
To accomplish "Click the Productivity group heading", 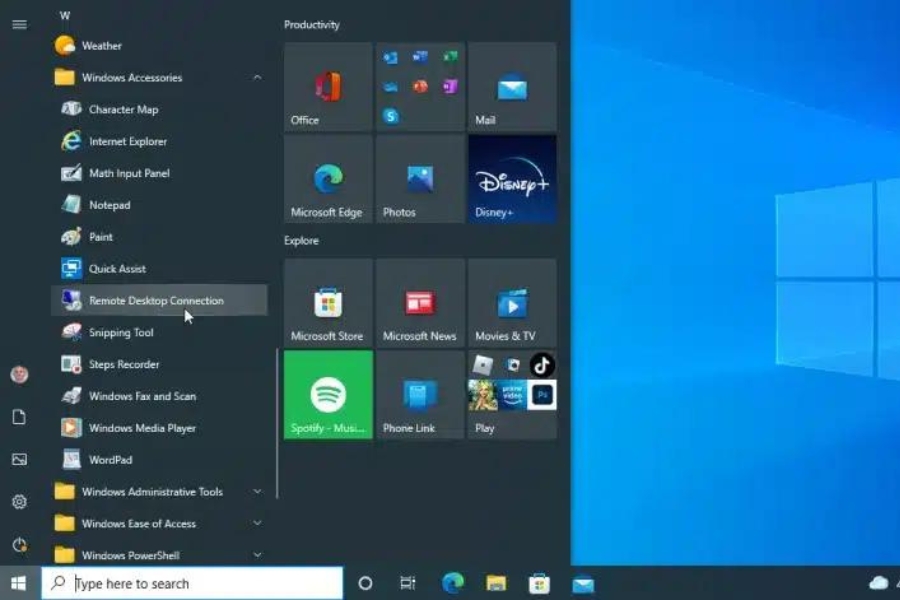I will click(312, 25).
